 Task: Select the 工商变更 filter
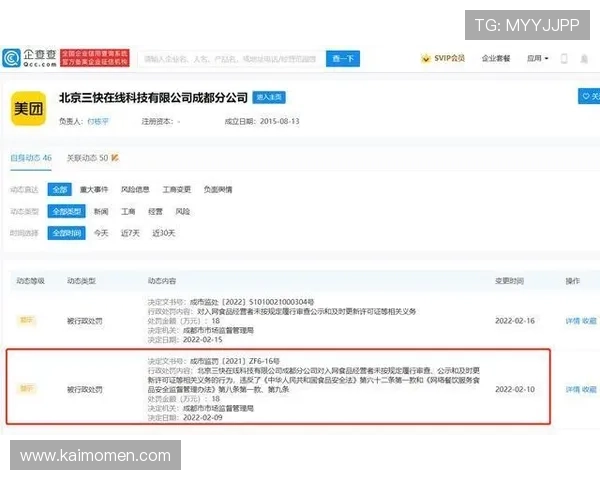click(176, 189)
